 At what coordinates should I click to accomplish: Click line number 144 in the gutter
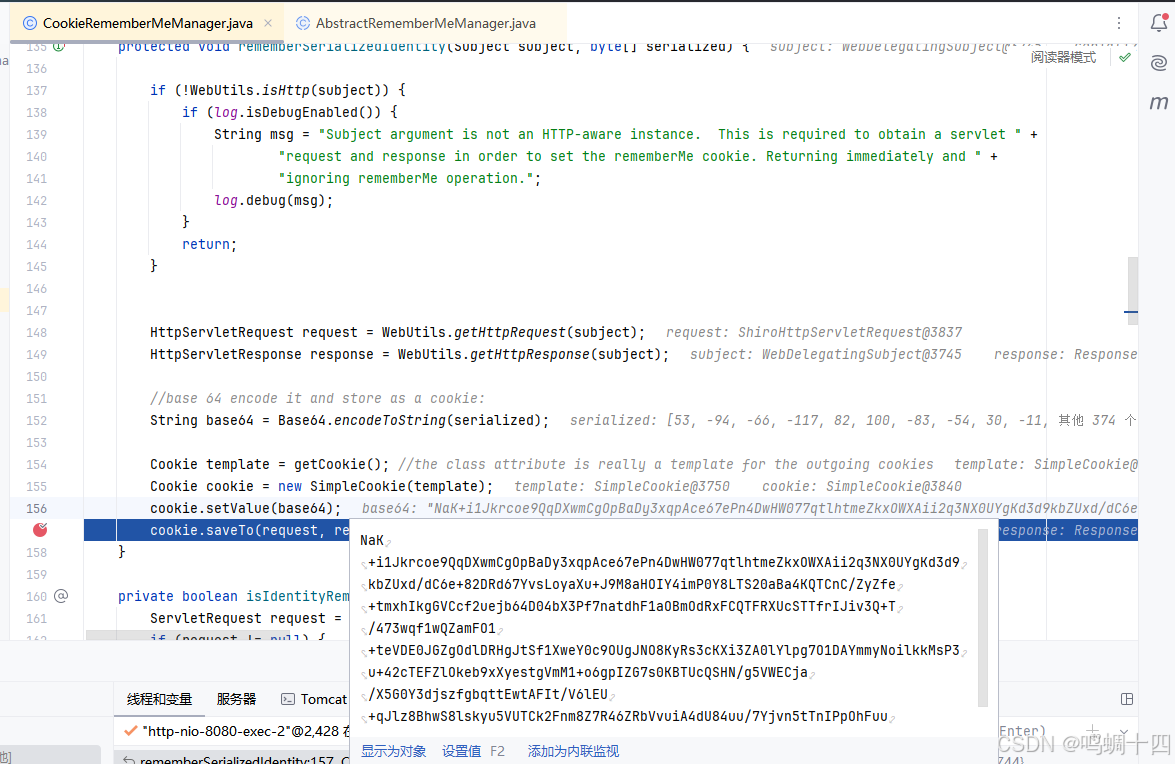[36, 245]
